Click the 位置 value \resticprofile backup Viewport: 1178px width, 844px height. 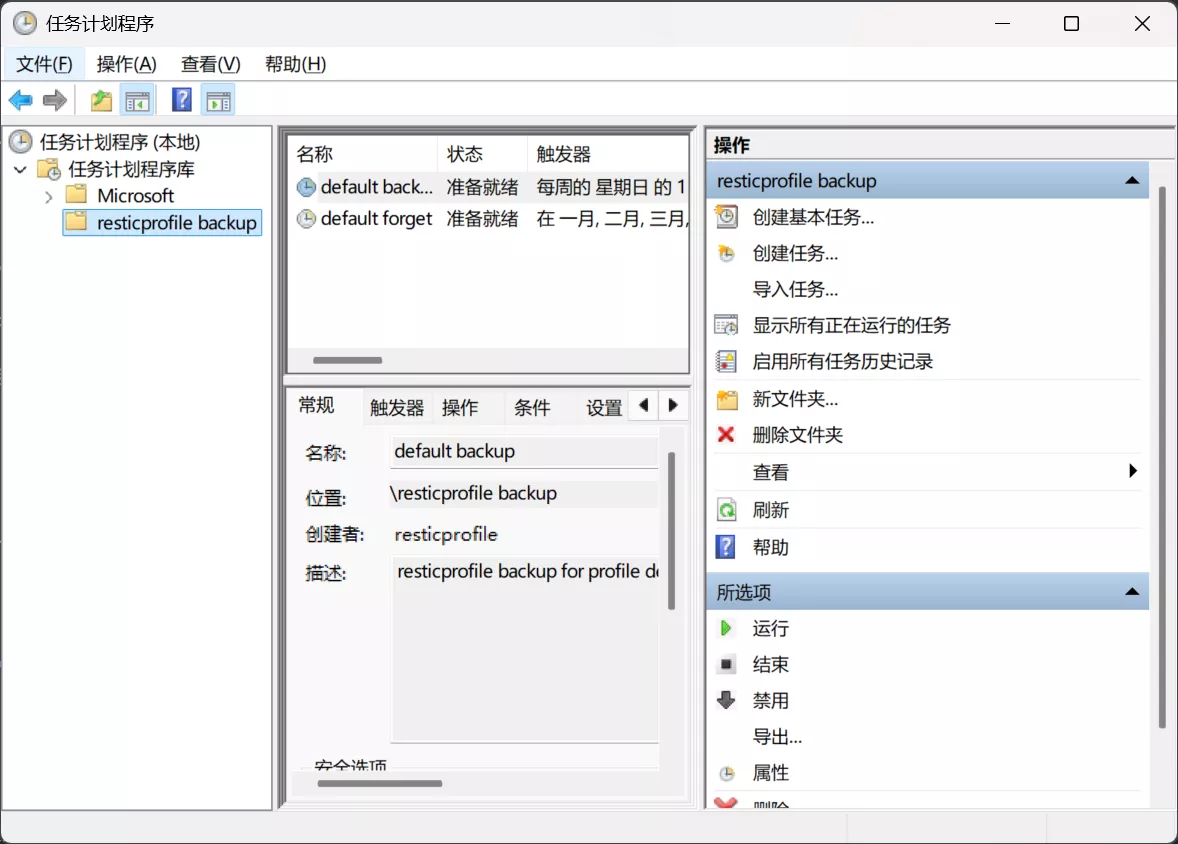pos(473,494)
